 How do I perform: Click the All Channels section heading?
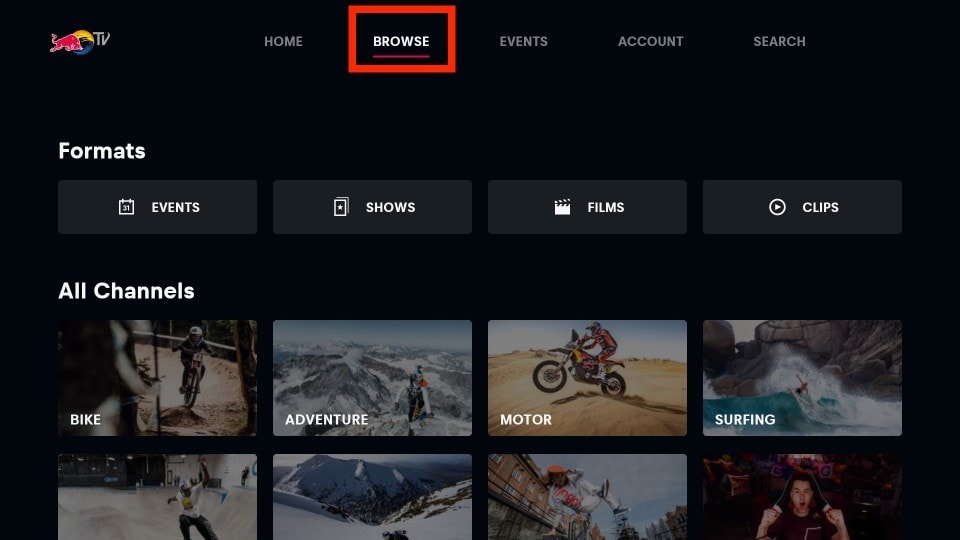[126, 291]
